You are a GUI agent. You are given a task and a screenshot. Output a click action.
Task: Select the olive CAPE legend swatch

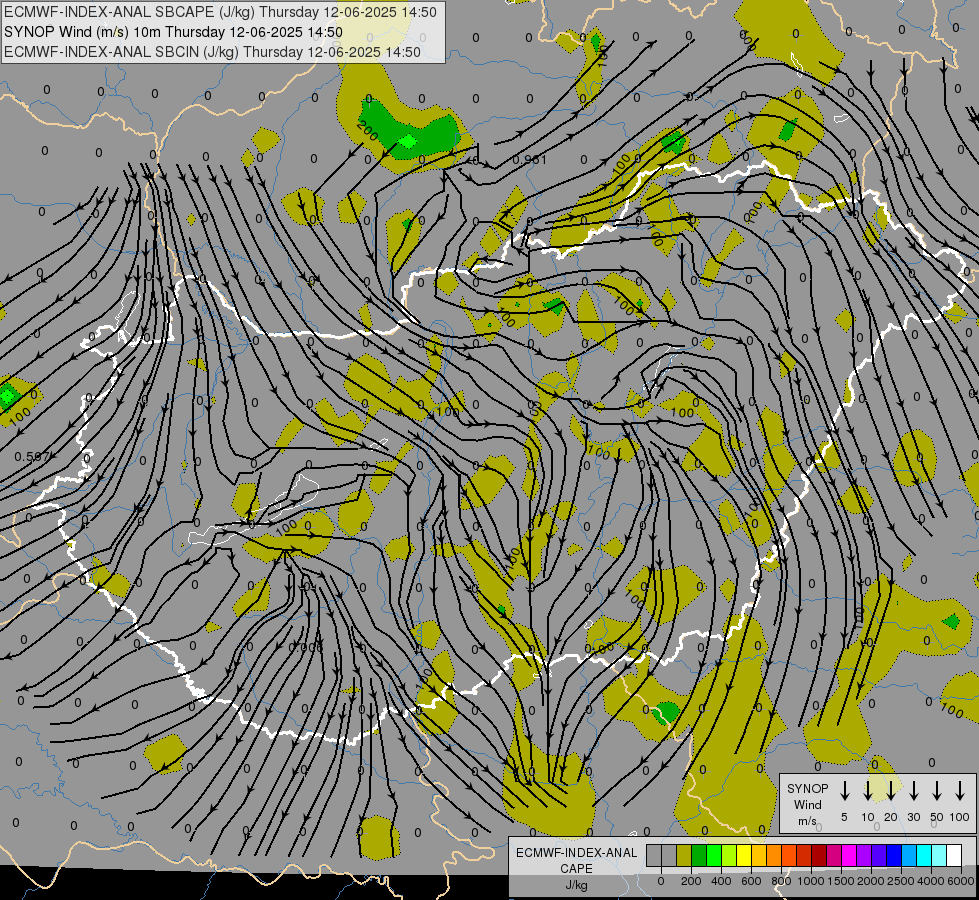click(684, 855)
